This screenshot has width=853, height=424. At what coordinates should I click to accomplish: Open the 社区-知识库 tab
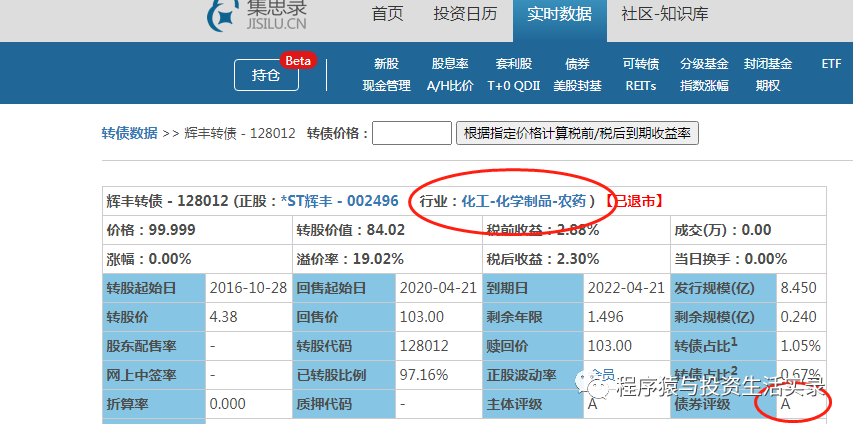pos(665,14)
